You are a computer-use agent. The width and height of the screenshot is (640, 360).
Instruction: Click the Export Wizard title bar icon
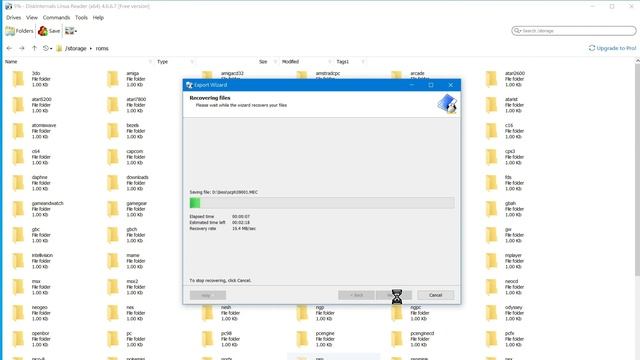[x=189, y=85]
